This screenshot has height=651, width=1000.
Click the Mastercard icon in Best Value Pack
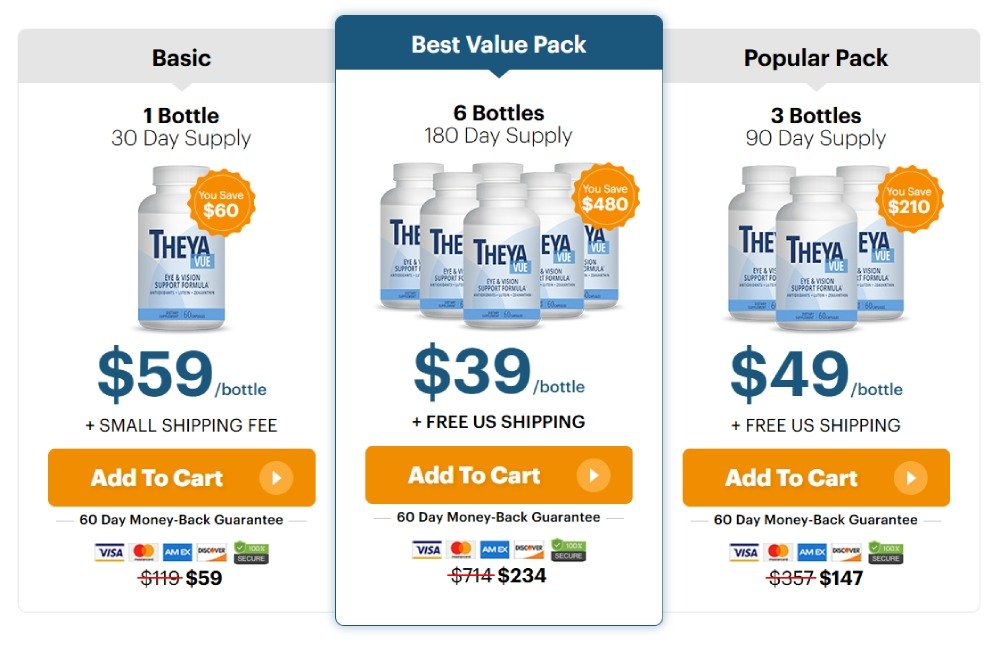(460, 549)
